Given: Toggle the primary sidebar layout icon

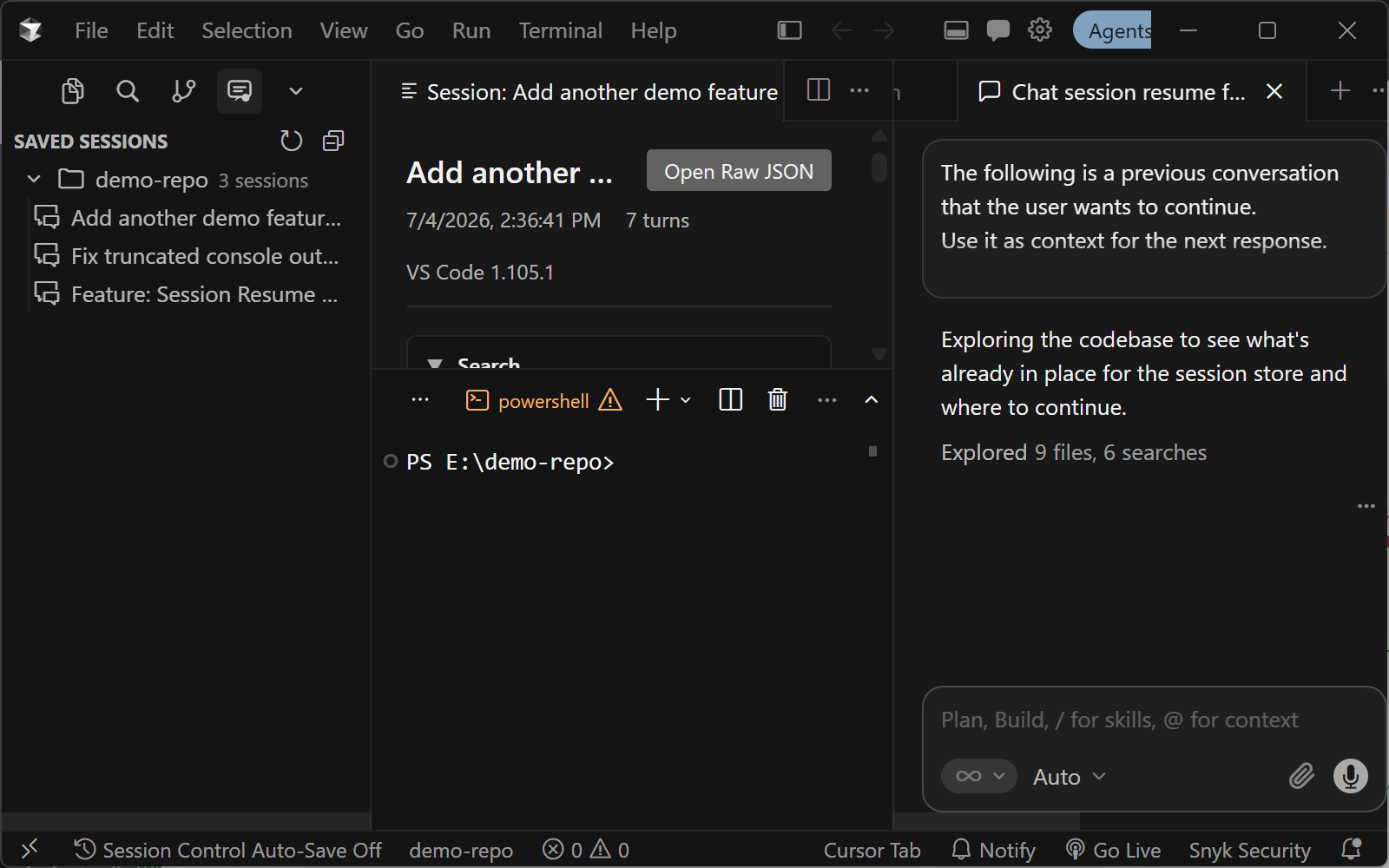Looking at the screenshot, I should [x=789, y=30].
